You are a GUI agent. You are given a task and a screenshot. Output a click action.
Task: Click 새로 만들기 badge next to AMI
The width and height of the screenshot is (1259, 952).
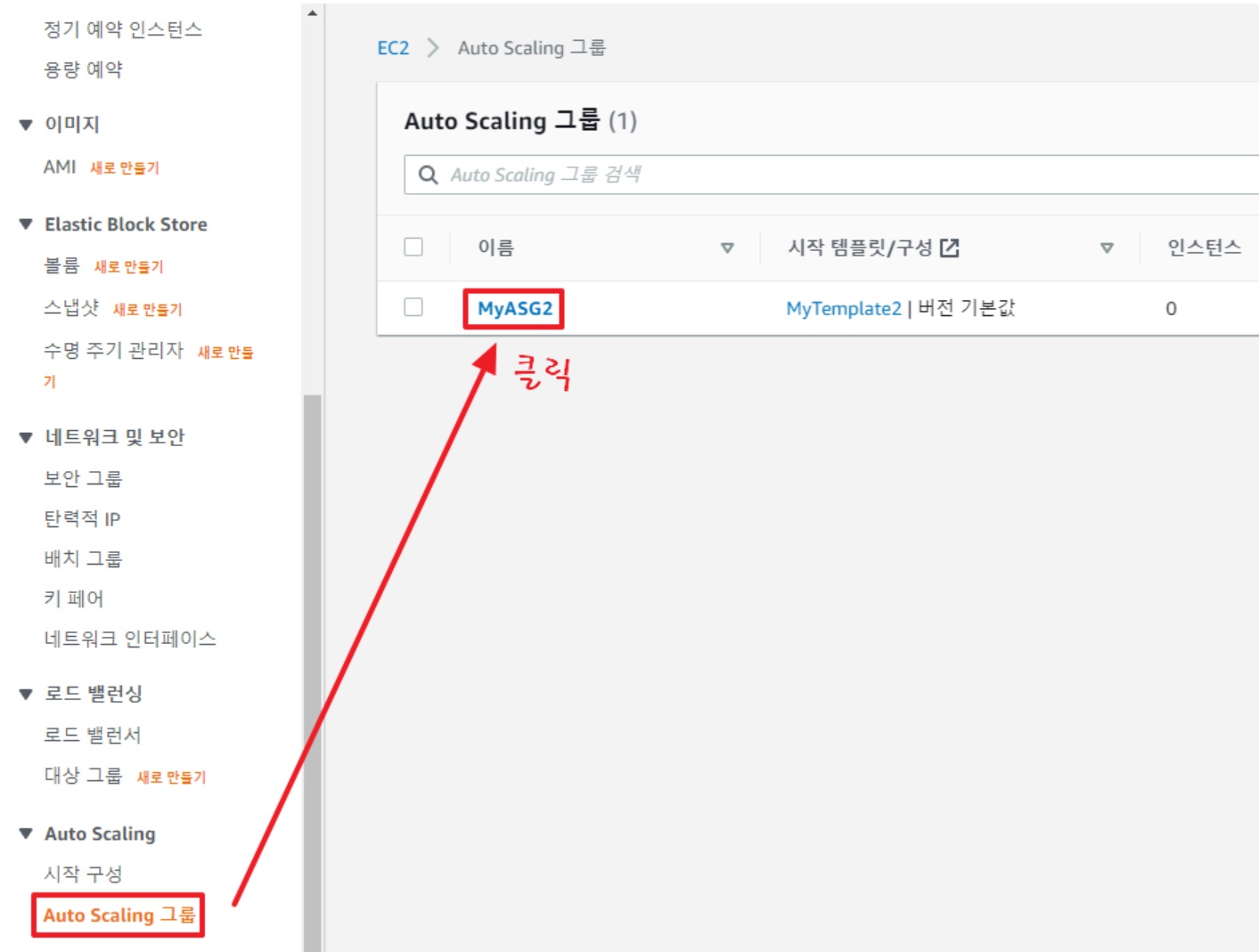tap(124, 167)
